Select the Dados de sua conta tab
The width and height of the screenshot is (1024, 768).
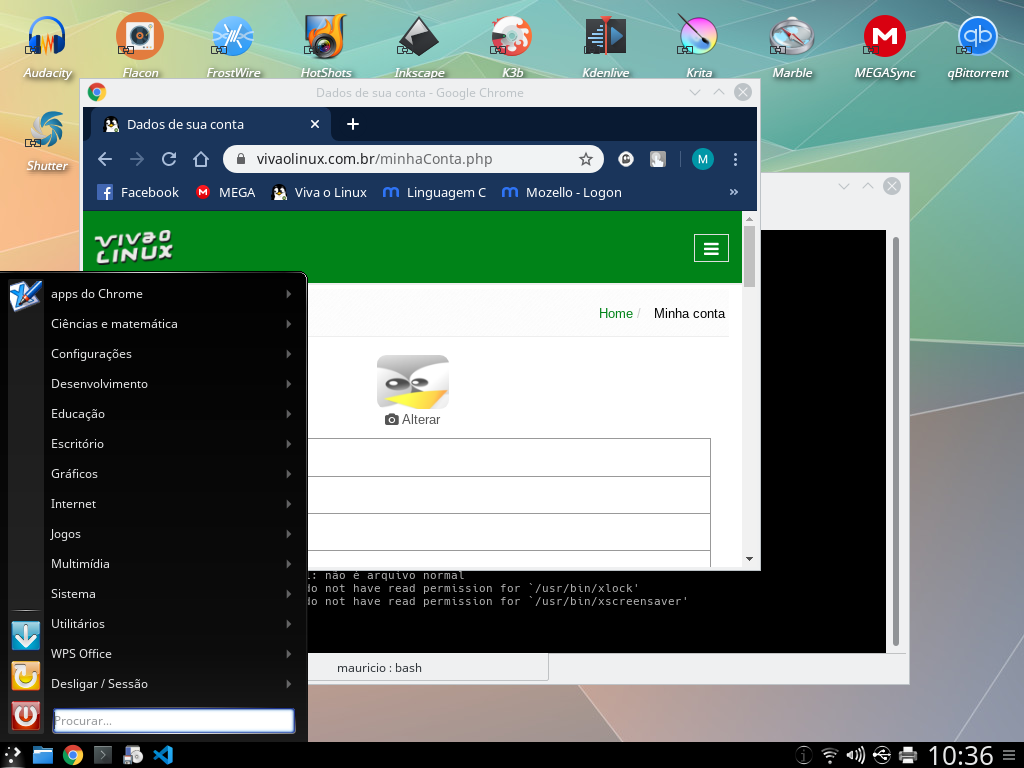[x=209, y=124]
